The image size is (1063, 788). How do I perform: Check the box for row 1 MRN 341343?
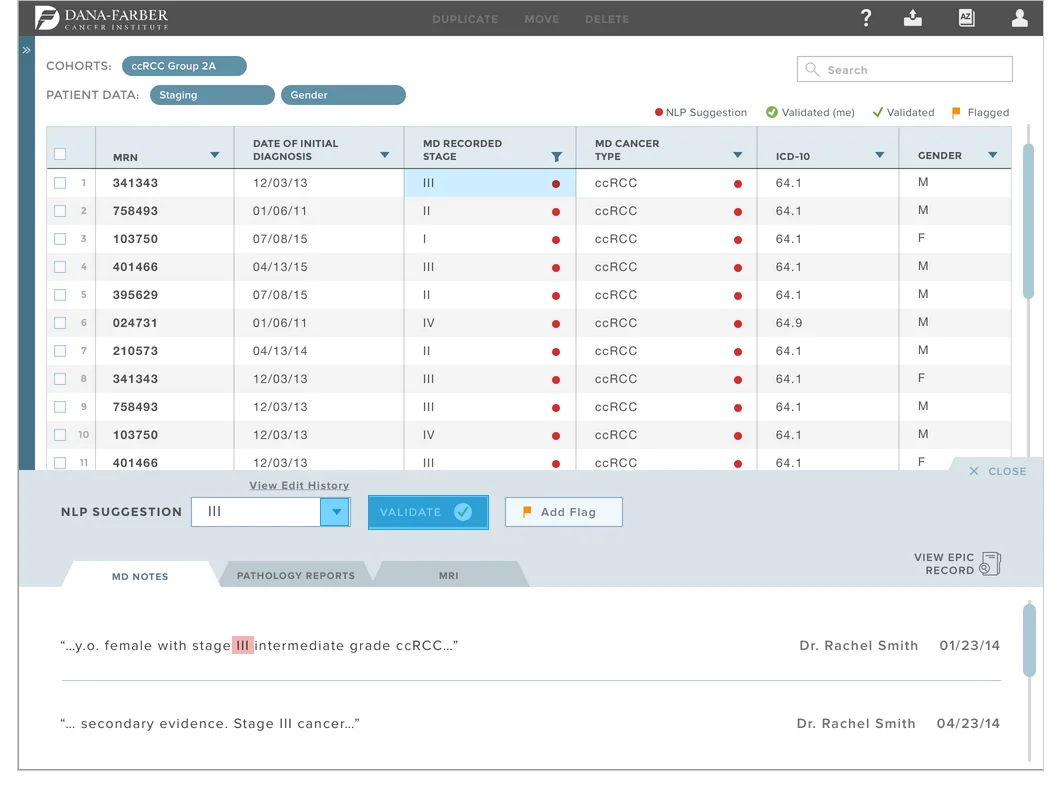60,183
